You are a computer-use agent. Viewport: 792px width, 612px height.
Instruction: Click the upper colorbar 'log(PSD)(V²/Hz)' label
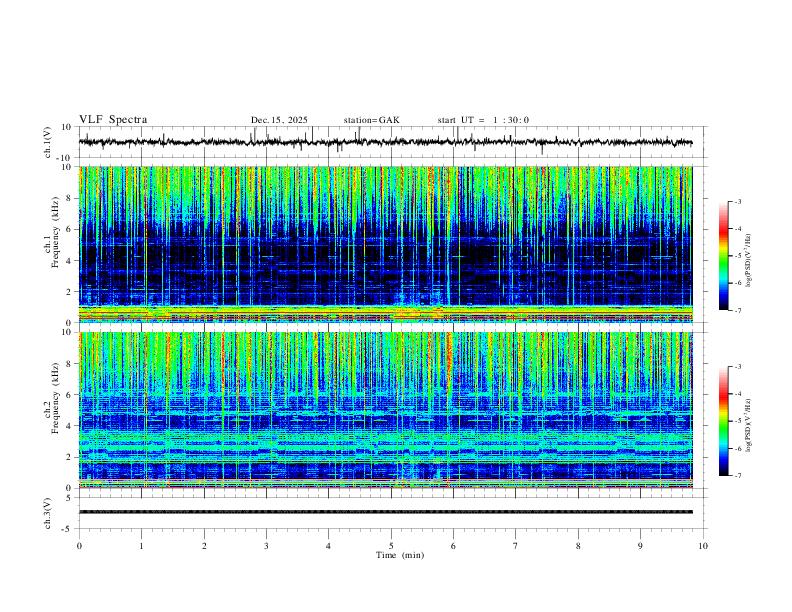[749, 261]
